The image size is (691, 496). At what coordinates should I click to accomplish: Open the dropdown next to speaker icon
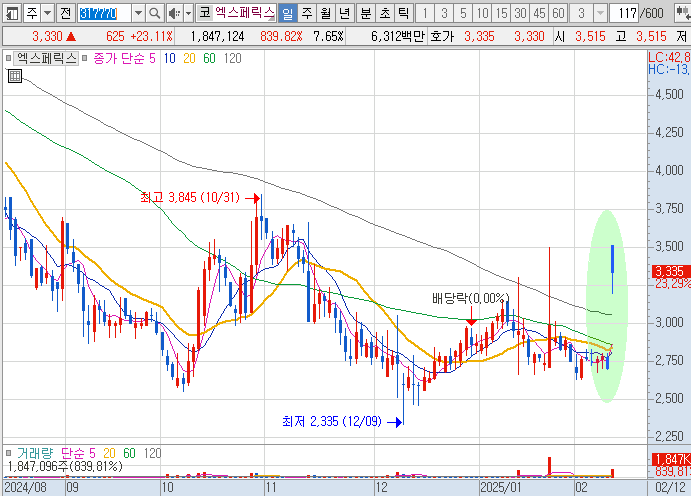point(189,13)
